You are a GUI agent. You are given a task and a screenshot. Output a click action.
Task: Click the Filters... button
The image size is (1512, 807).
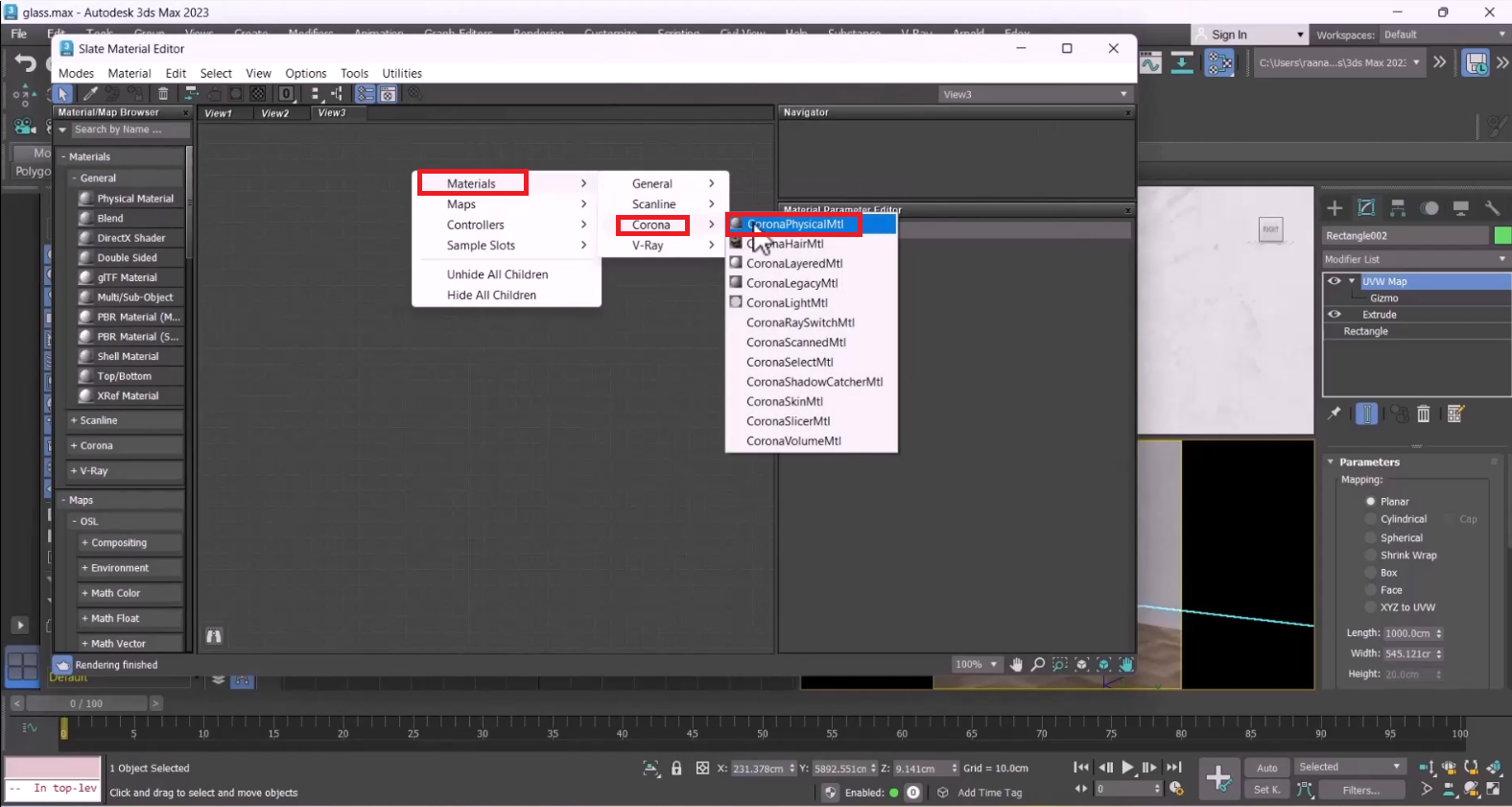coord(1360,790)
